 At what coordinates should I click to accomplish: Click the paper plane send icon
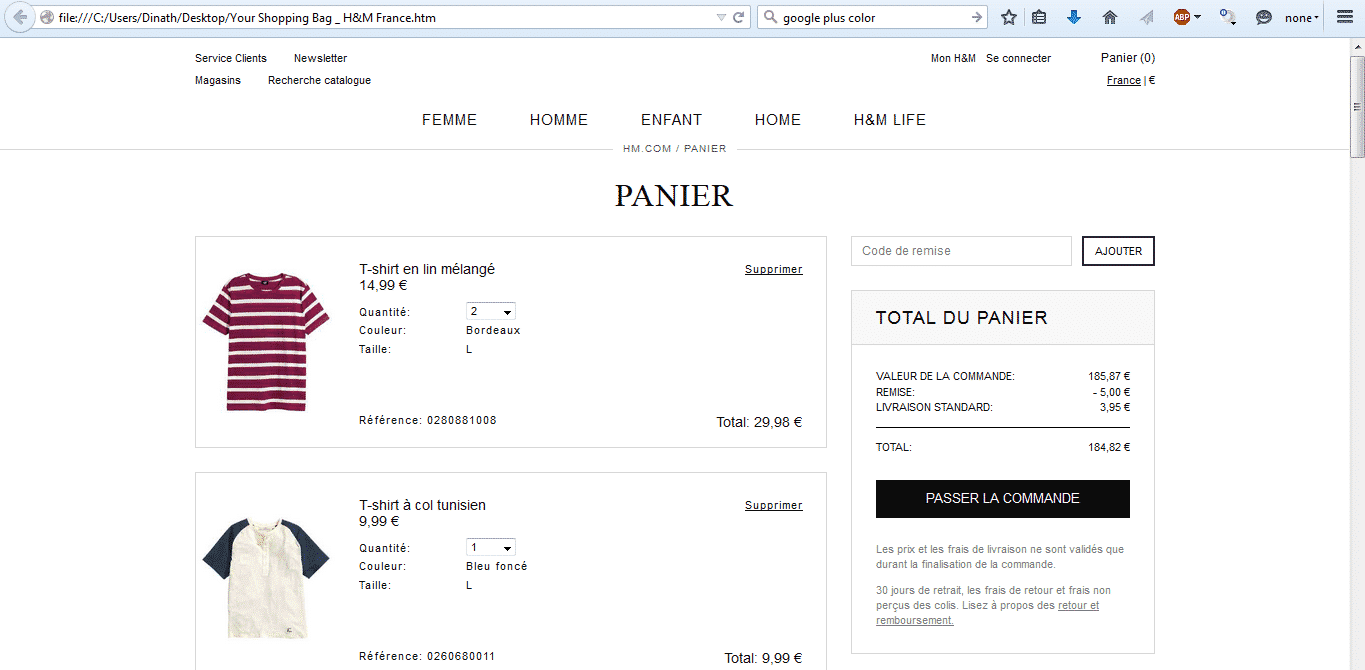(1146, 17)
